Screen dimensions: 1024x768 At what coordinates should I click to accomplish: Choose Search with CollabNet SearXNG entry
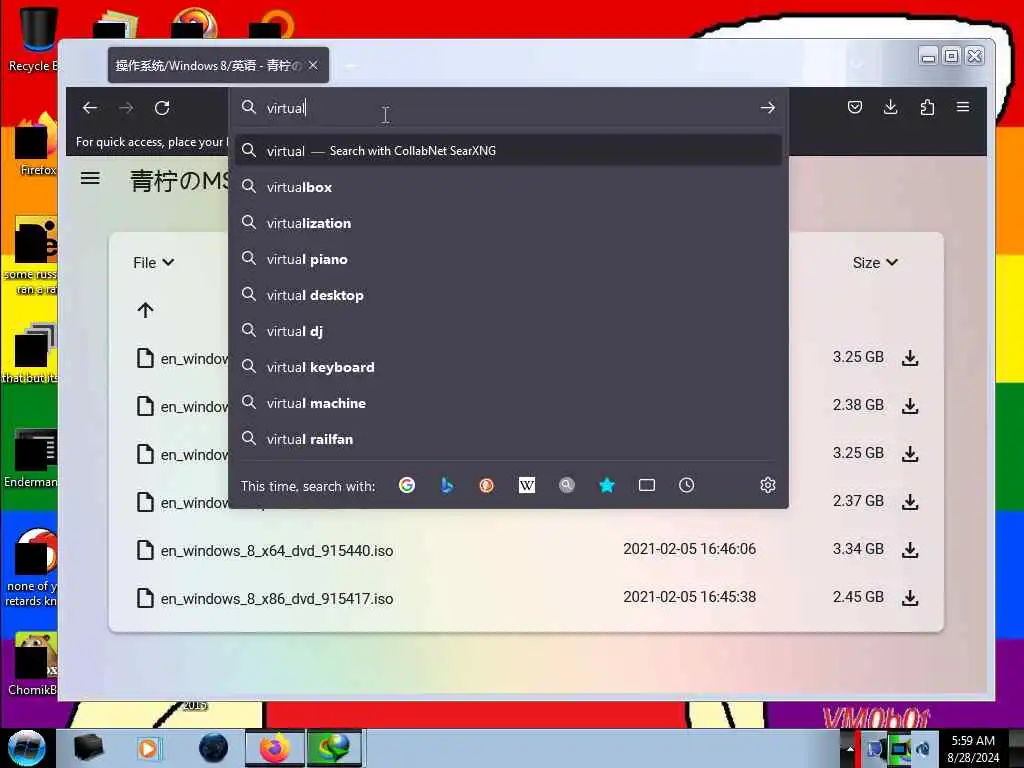click(x=509, y=151)
